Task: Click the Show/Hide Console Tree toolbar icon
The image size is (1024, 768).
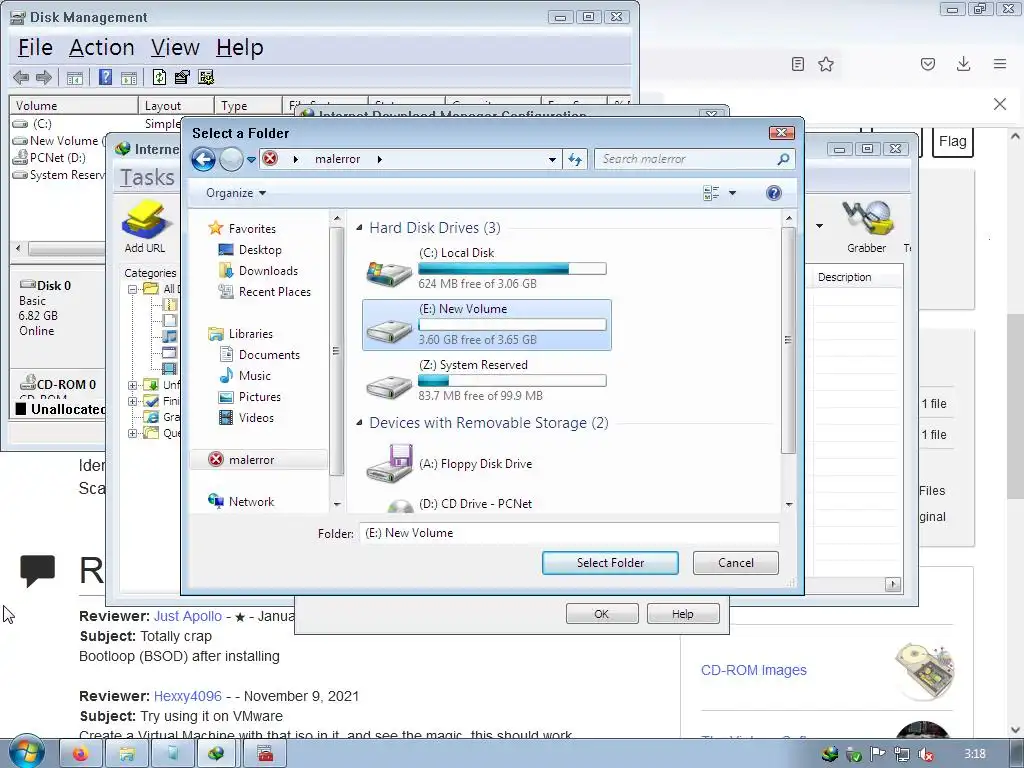Action: 74,78
